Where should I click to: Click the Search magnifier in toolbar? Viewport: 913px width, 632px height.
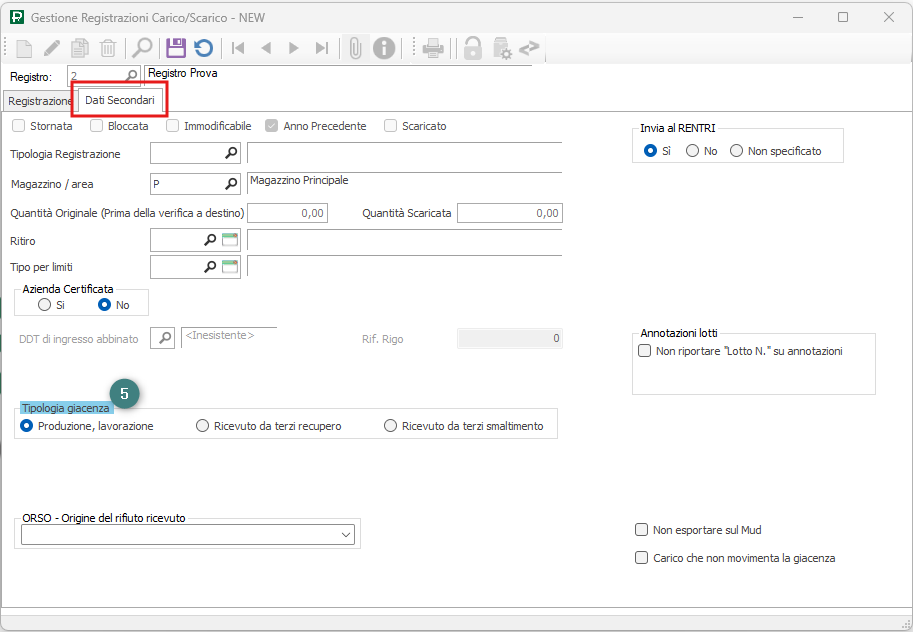[142, 48]
